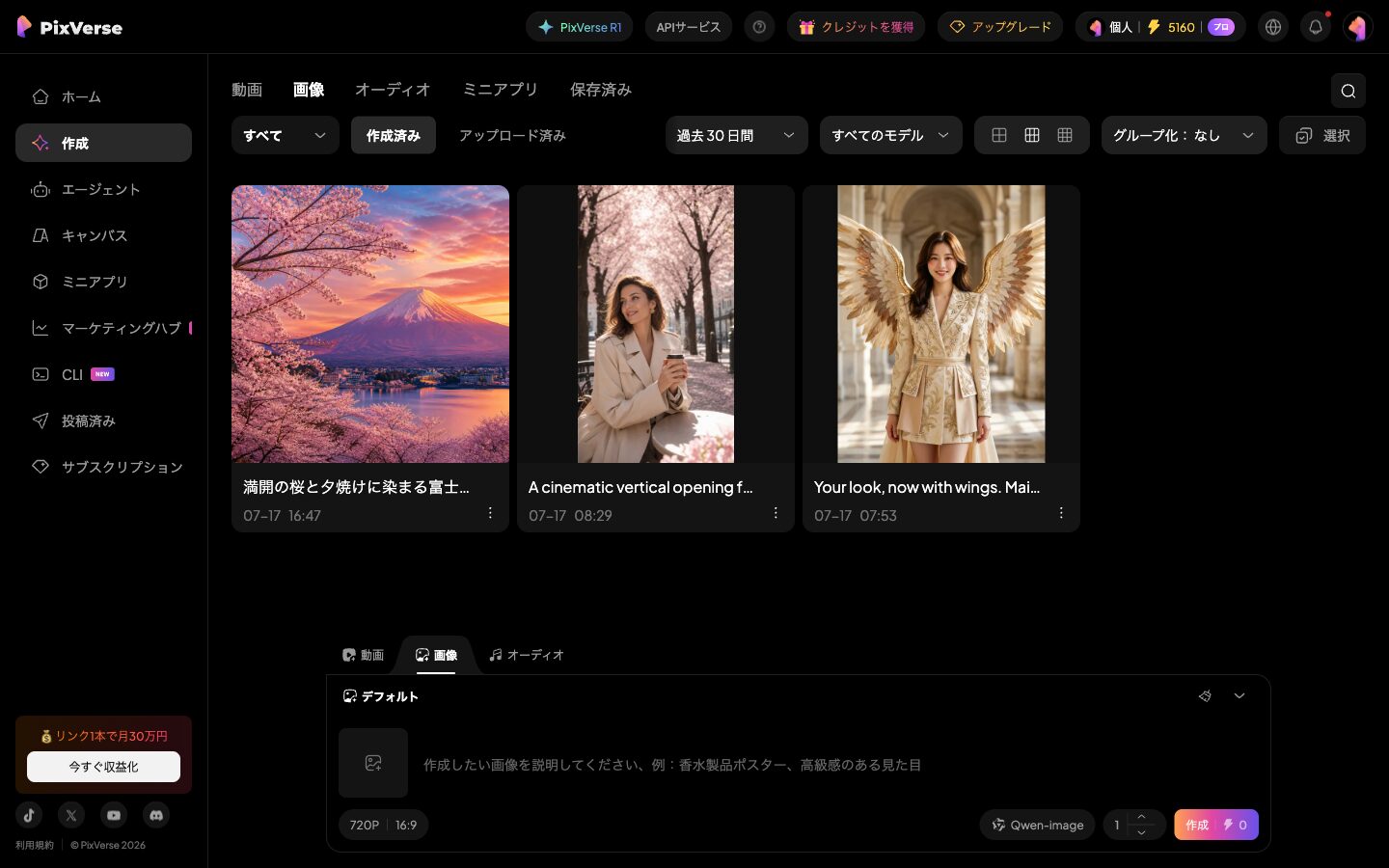Image resolution: width=1389 pixels, height=868 pixels.
Task: Open the winged woman thumbnail
Action: click(941, 324)
